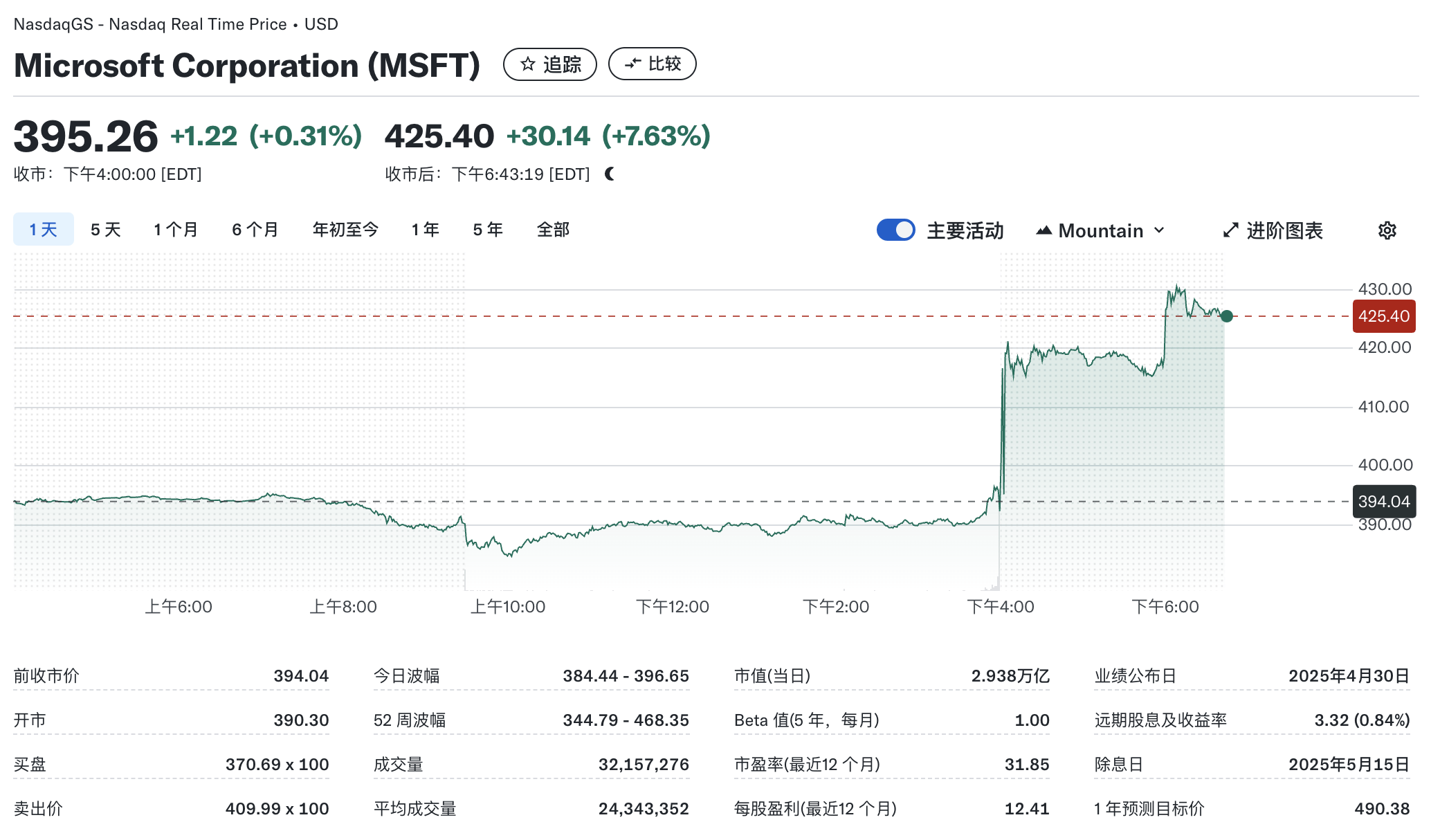1431x840 pixels.
Task: Click the 除息日 date 2025年5月15日
Action: 1349,765
